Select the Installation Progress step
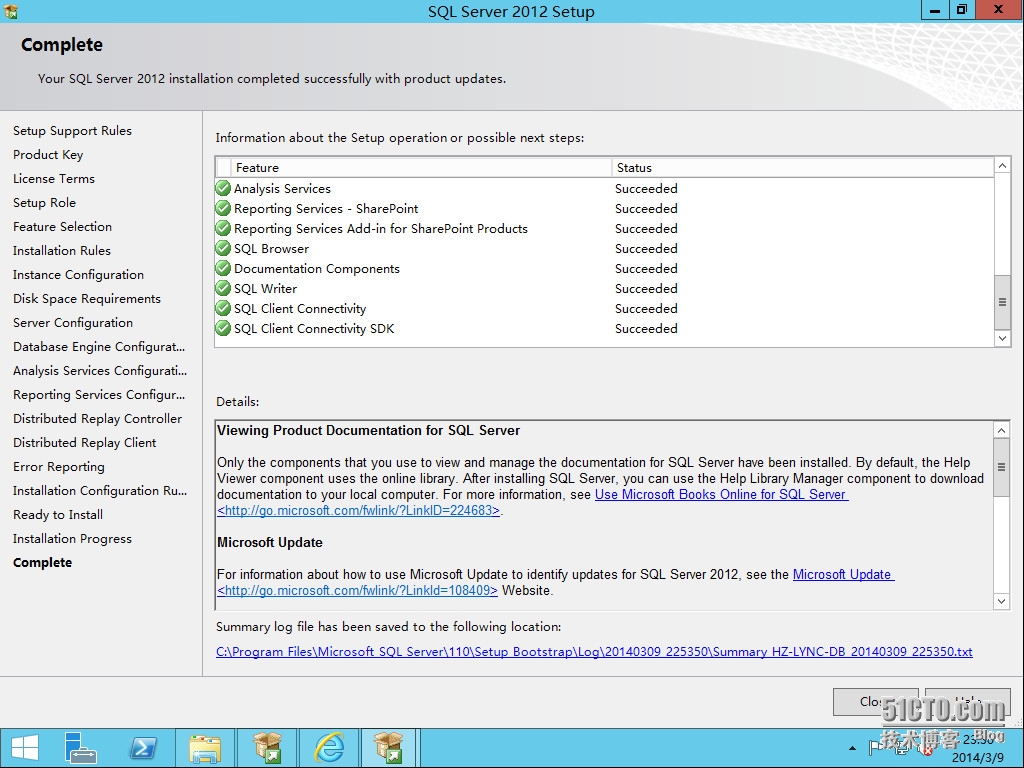 [x=72, y=539]
